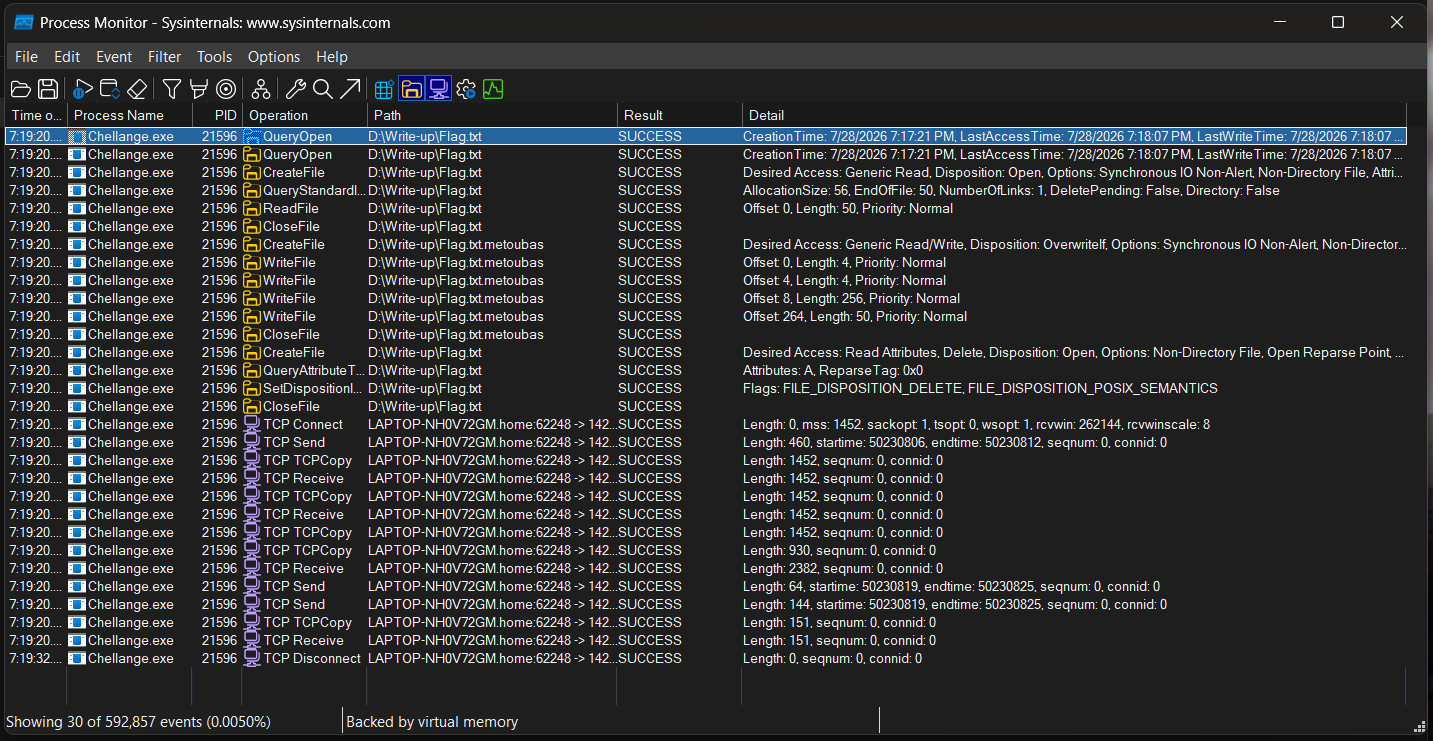The width and height of the screenshot is (1433, 741).
Task: Toggle Show Network Activity icon
Action: (x=438, y=89)
